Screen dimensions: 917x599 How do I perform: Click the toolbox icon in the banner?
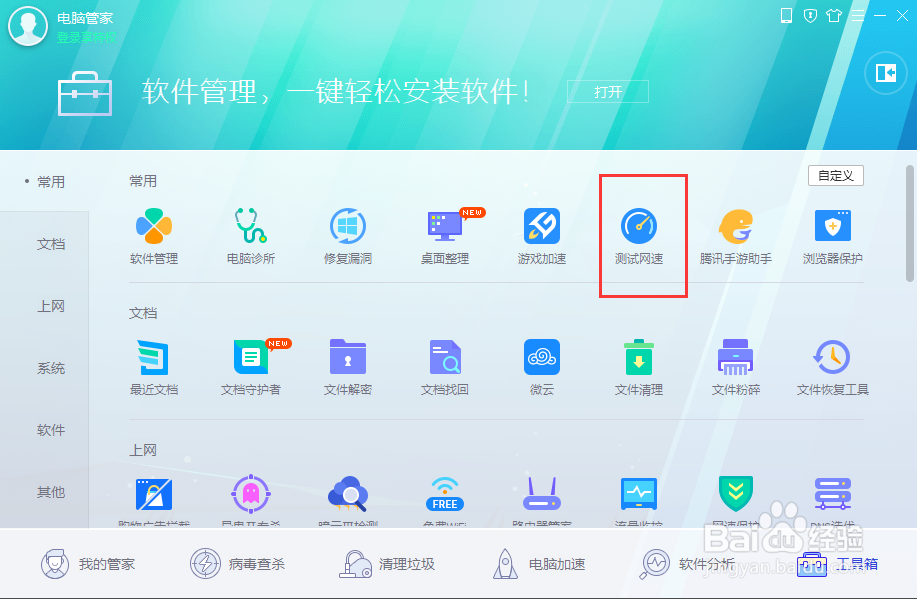(x=85, y=93)
